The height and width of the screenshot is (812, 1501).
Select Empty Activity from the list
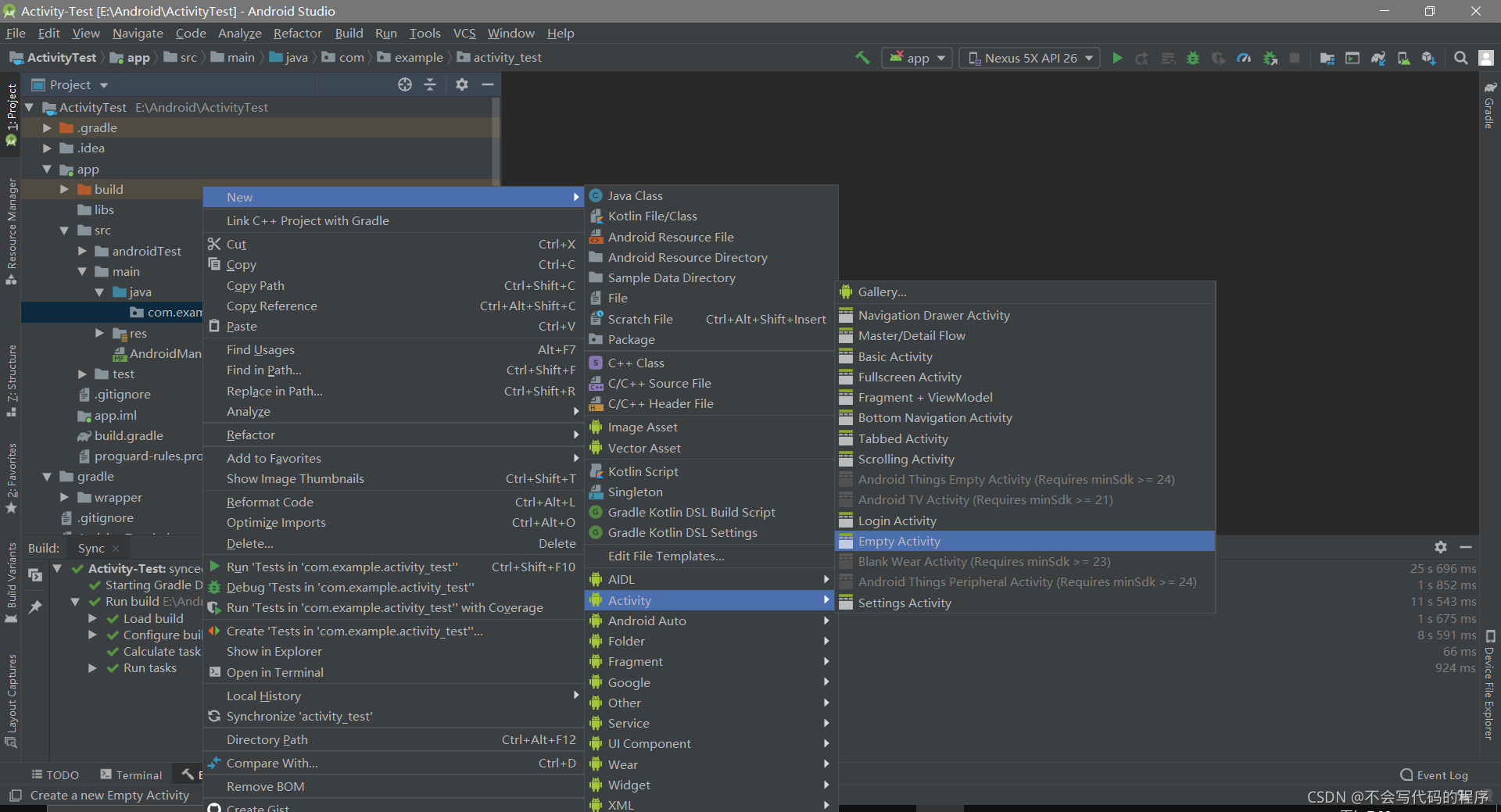click(1025, 541)
